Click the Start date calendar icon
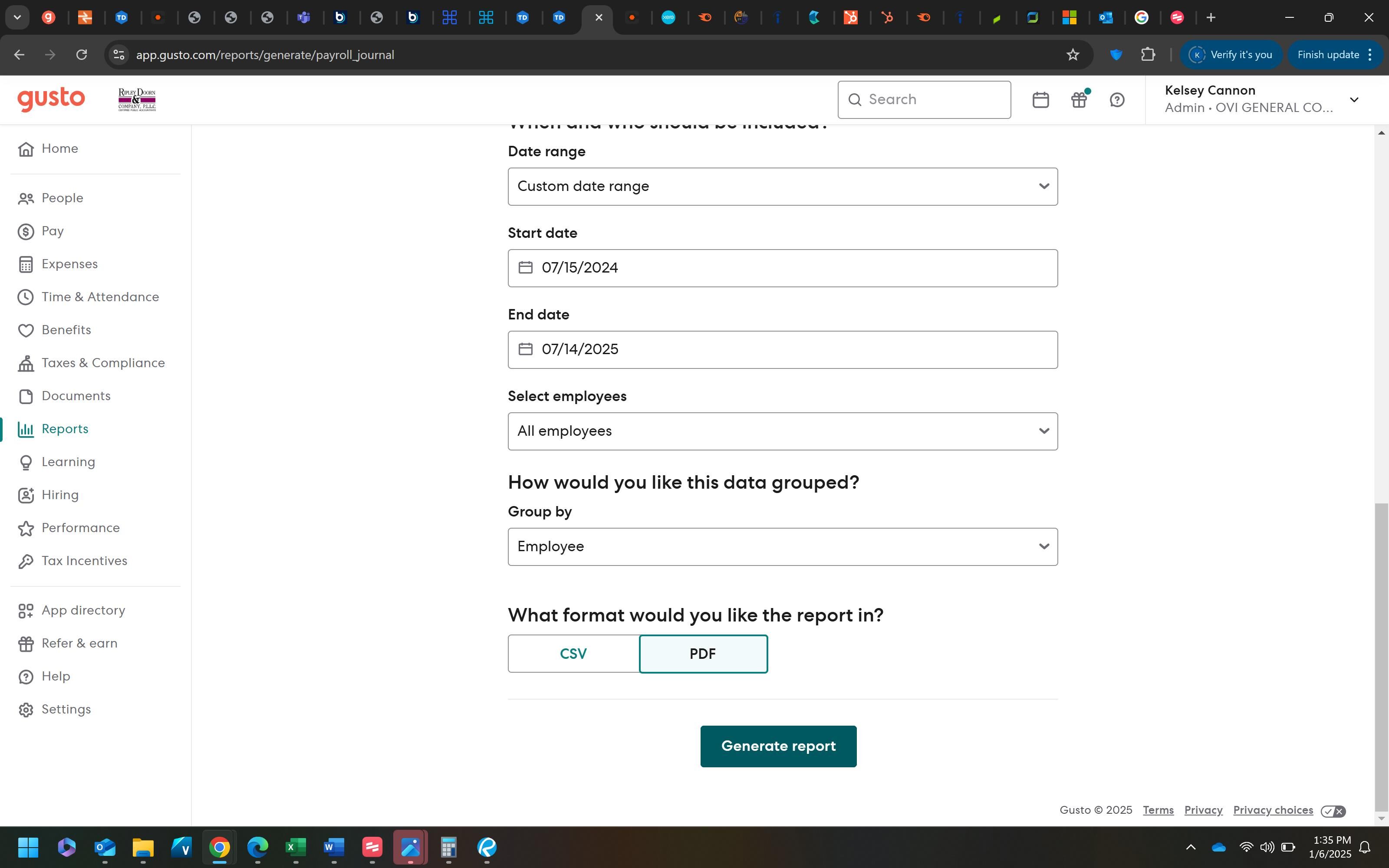Viewport: 1389px width, 868px height. click(x=525, y=267)
